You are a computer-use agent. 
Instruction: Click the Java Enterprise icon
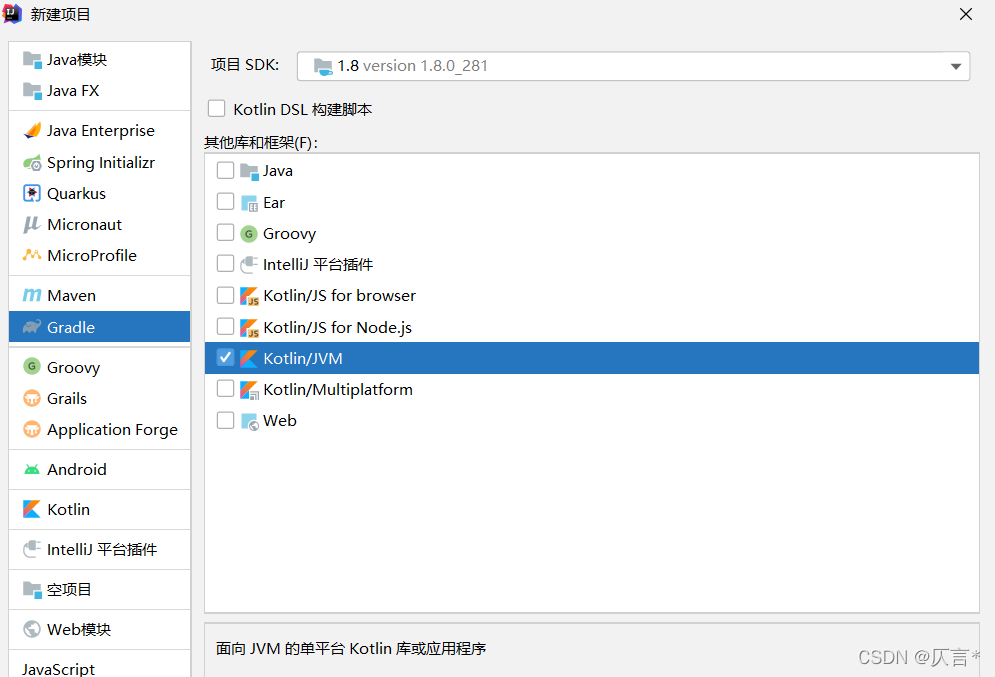coord(32,131)
